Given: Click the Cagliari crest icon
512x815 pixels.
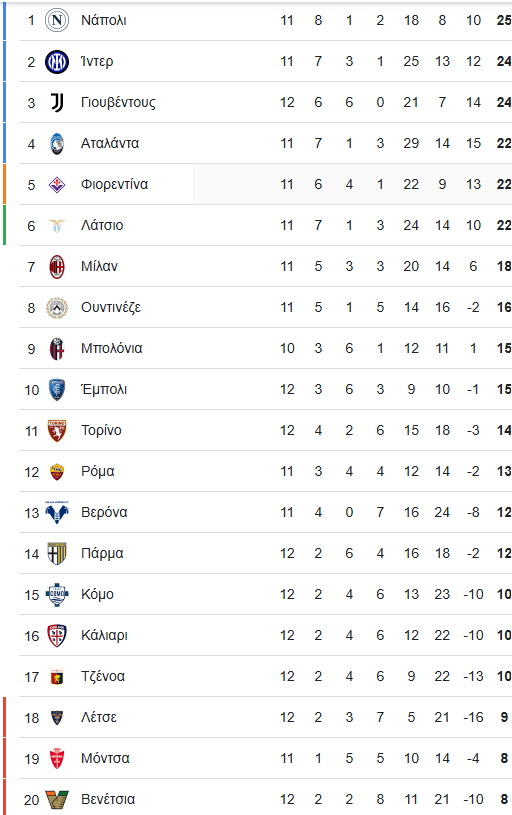Looking at the screenshot, I should [57, 636].
